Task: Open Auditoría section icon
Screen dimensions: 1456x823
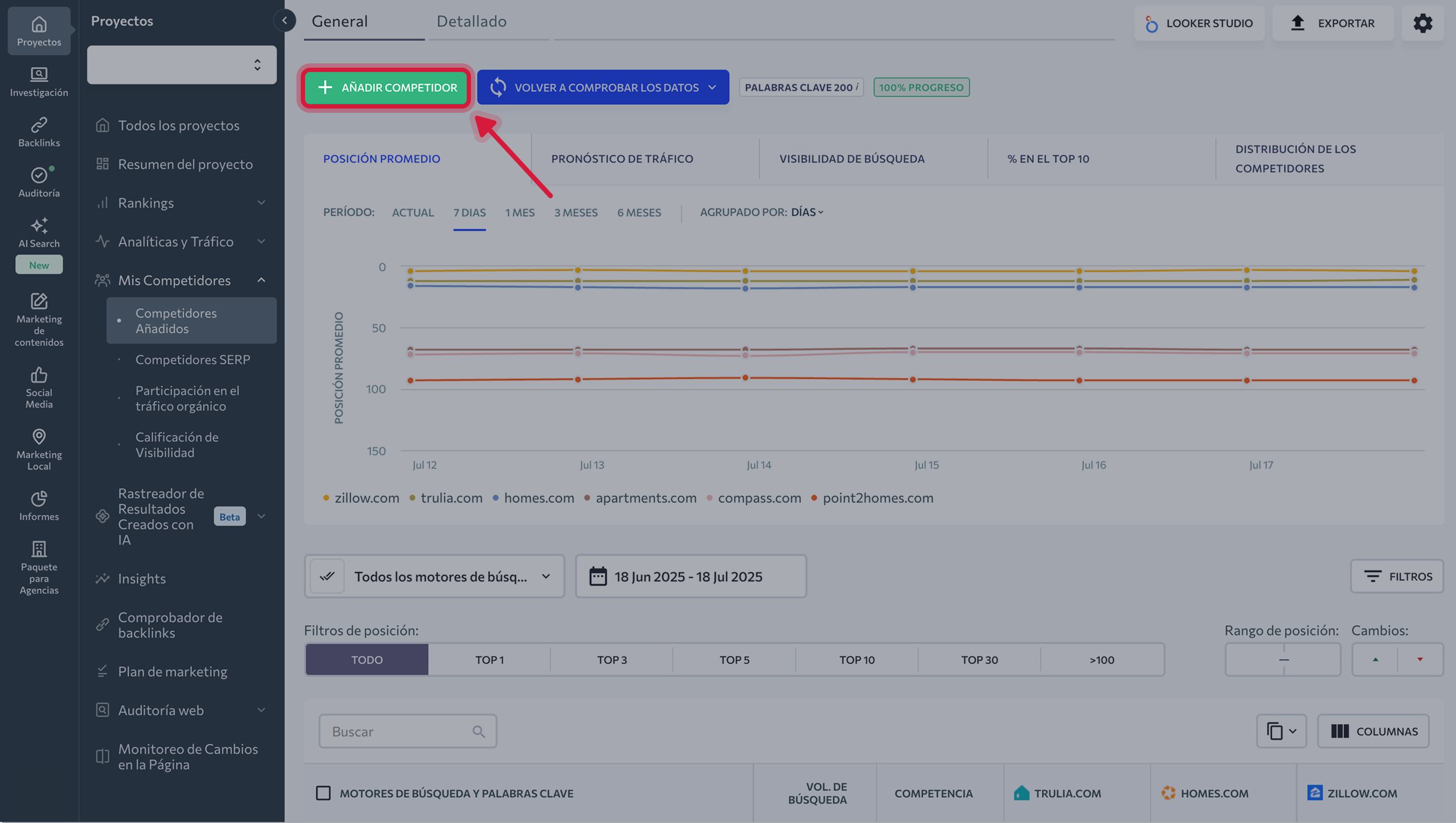Action: click(39, 175)
